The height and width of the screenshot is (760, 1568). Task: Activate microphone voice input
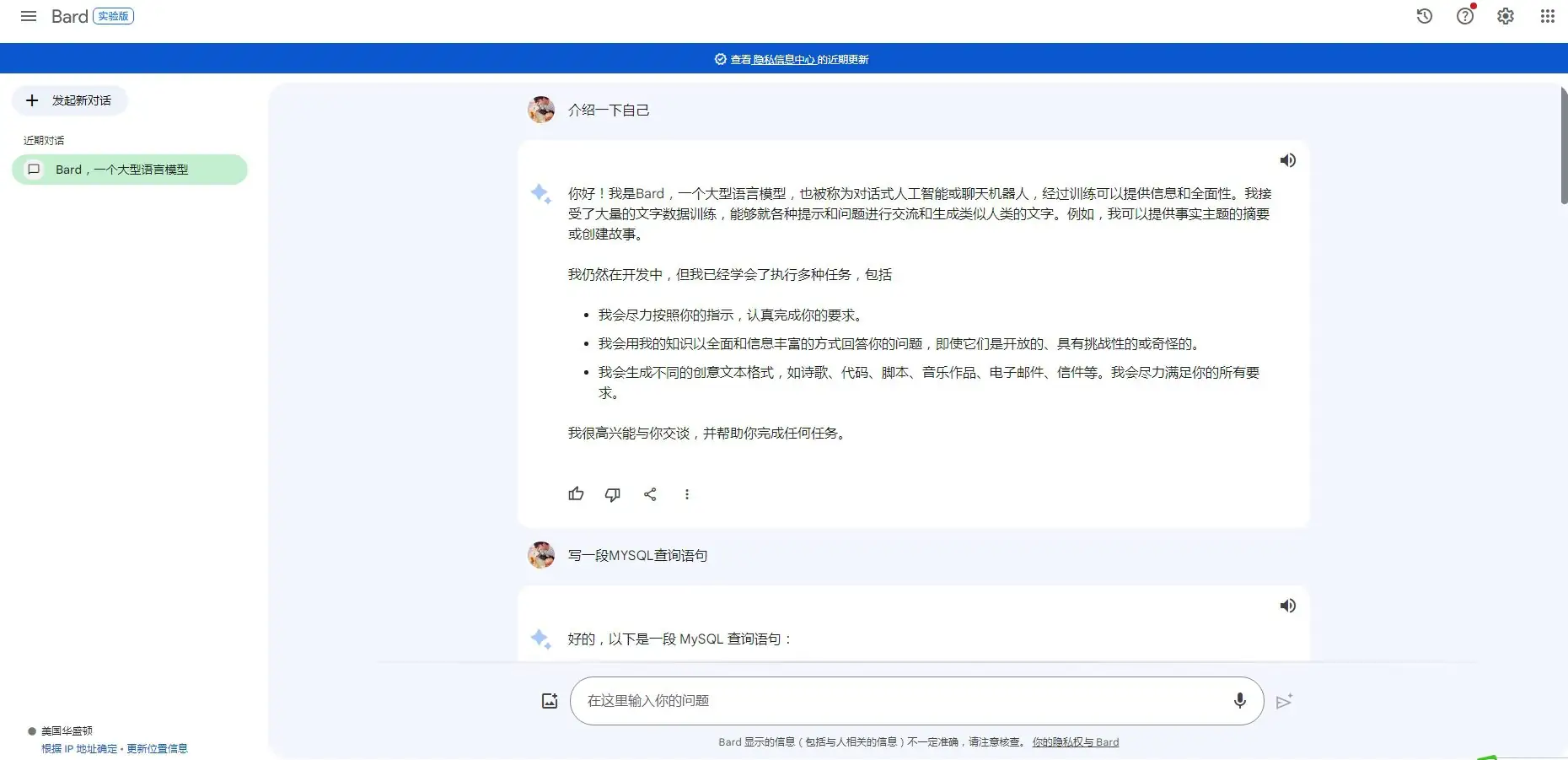point(1239,700)
